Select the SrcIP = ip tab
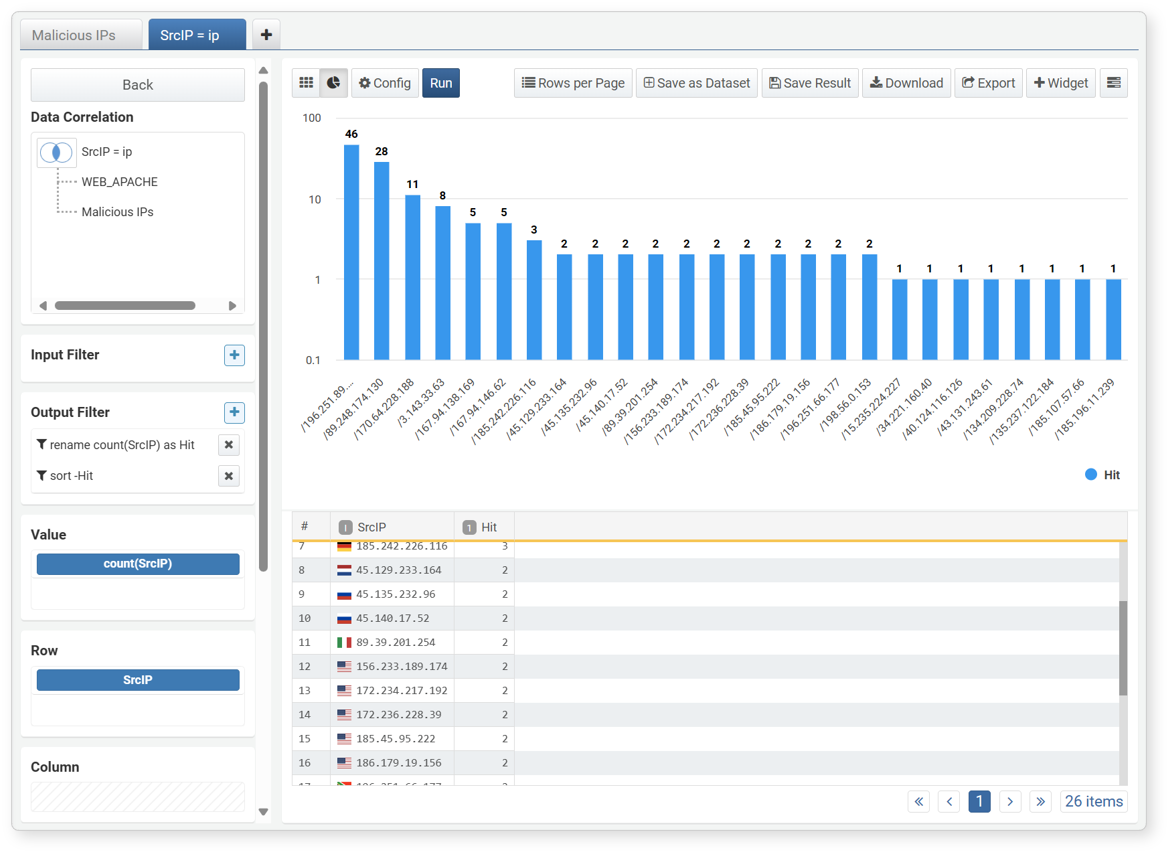 pos(197,35)
